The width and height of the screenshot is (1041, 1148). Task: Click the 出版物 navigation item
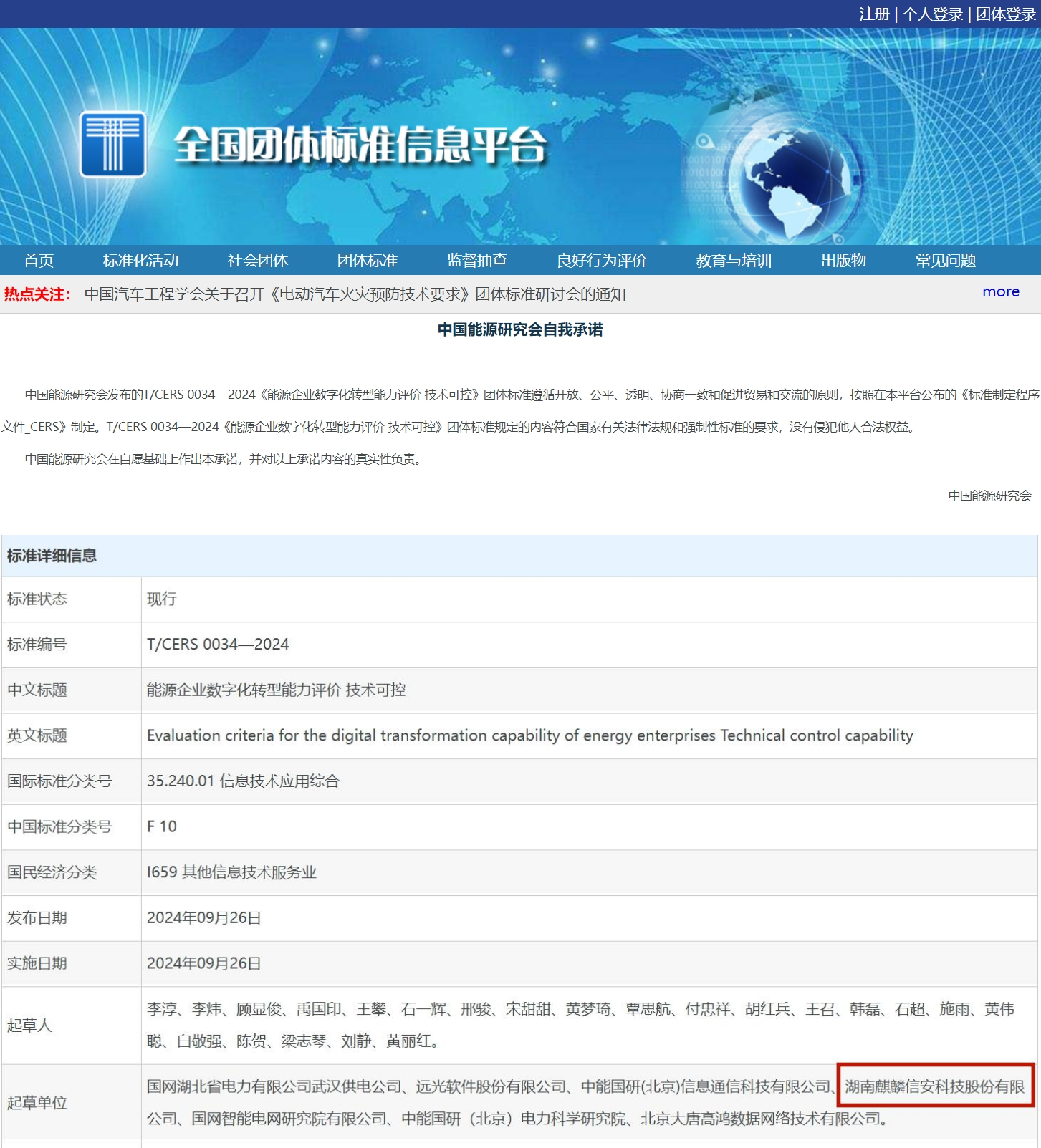(x=843, y=261)
